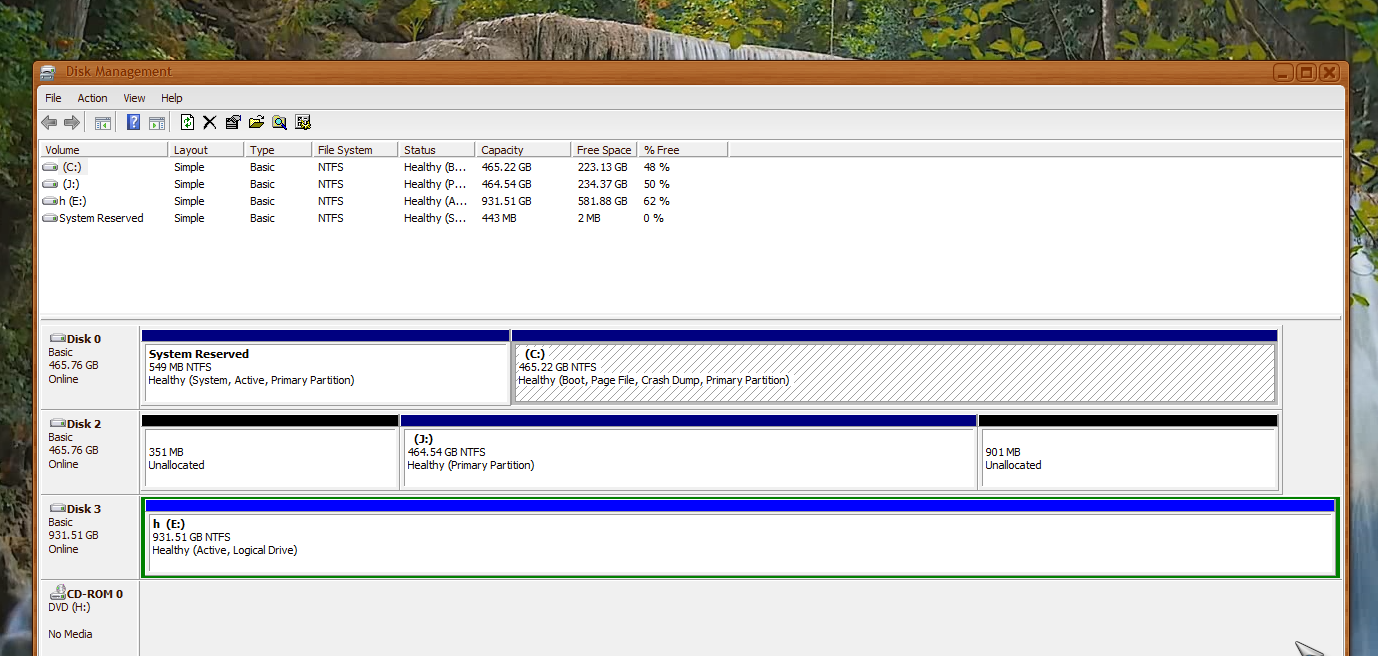
Task: Sort by the Volume column header
Action: click(x=103, y=150)
